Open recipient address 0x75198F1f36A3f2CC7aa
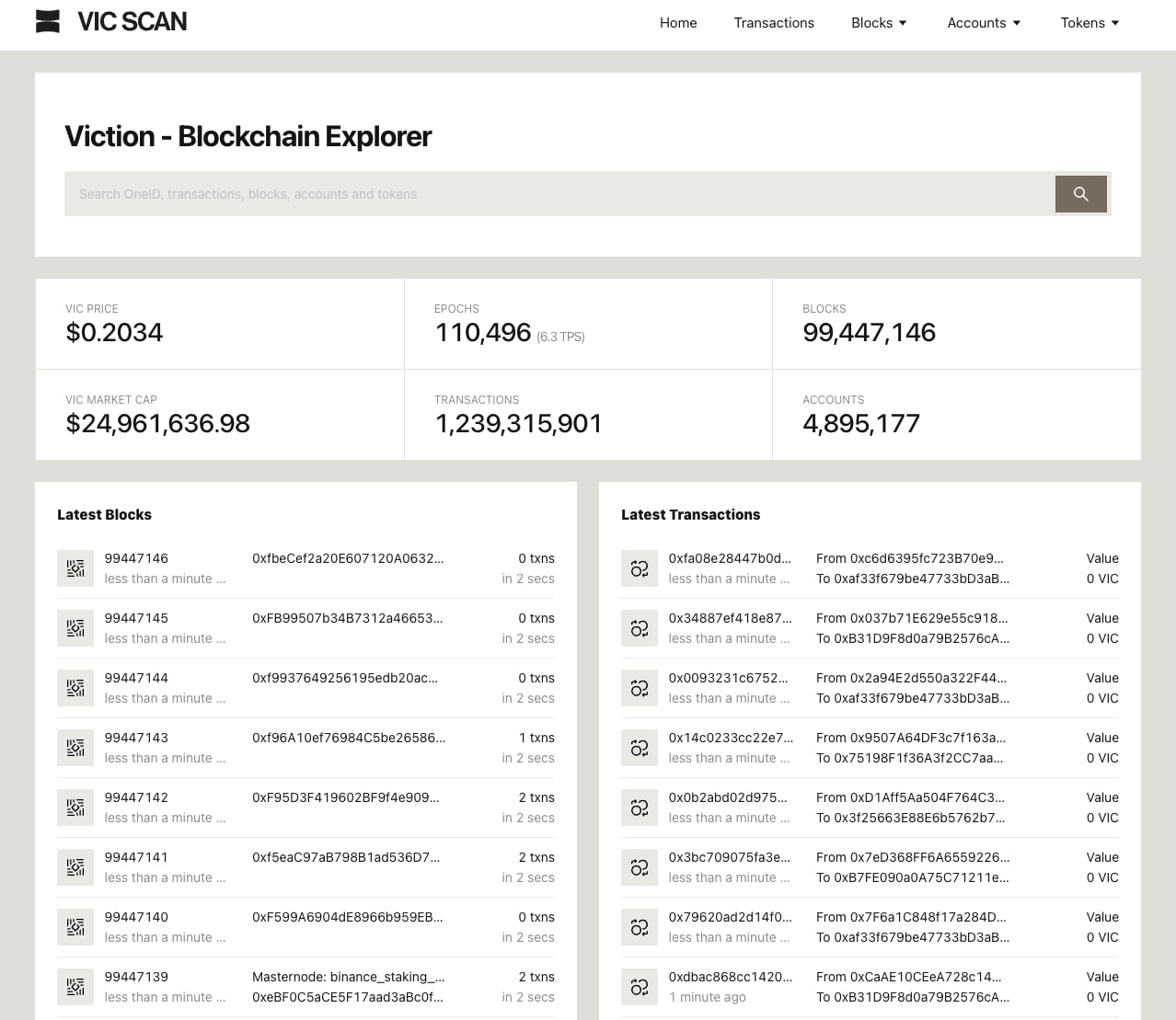The image size is (1176, 1020). [x=918, y=758]
